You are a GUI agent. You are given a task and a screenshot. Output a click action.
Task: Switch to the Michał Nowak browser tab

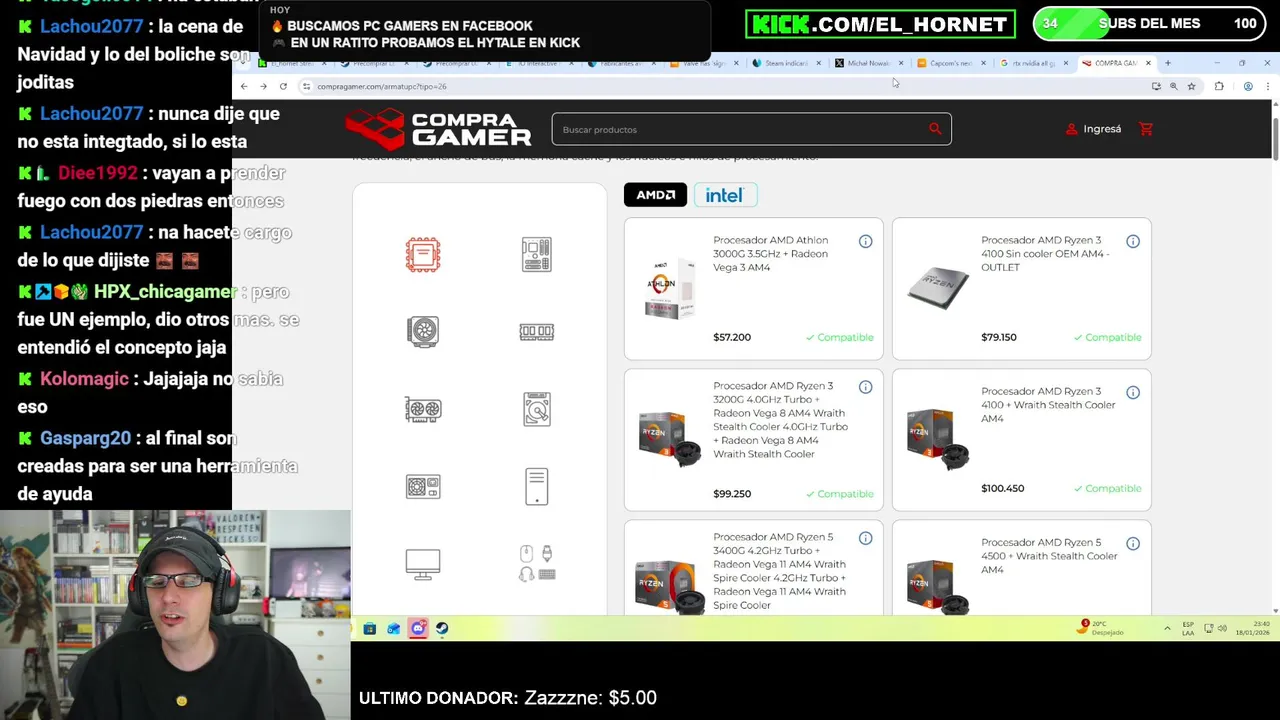coord(868,63)
